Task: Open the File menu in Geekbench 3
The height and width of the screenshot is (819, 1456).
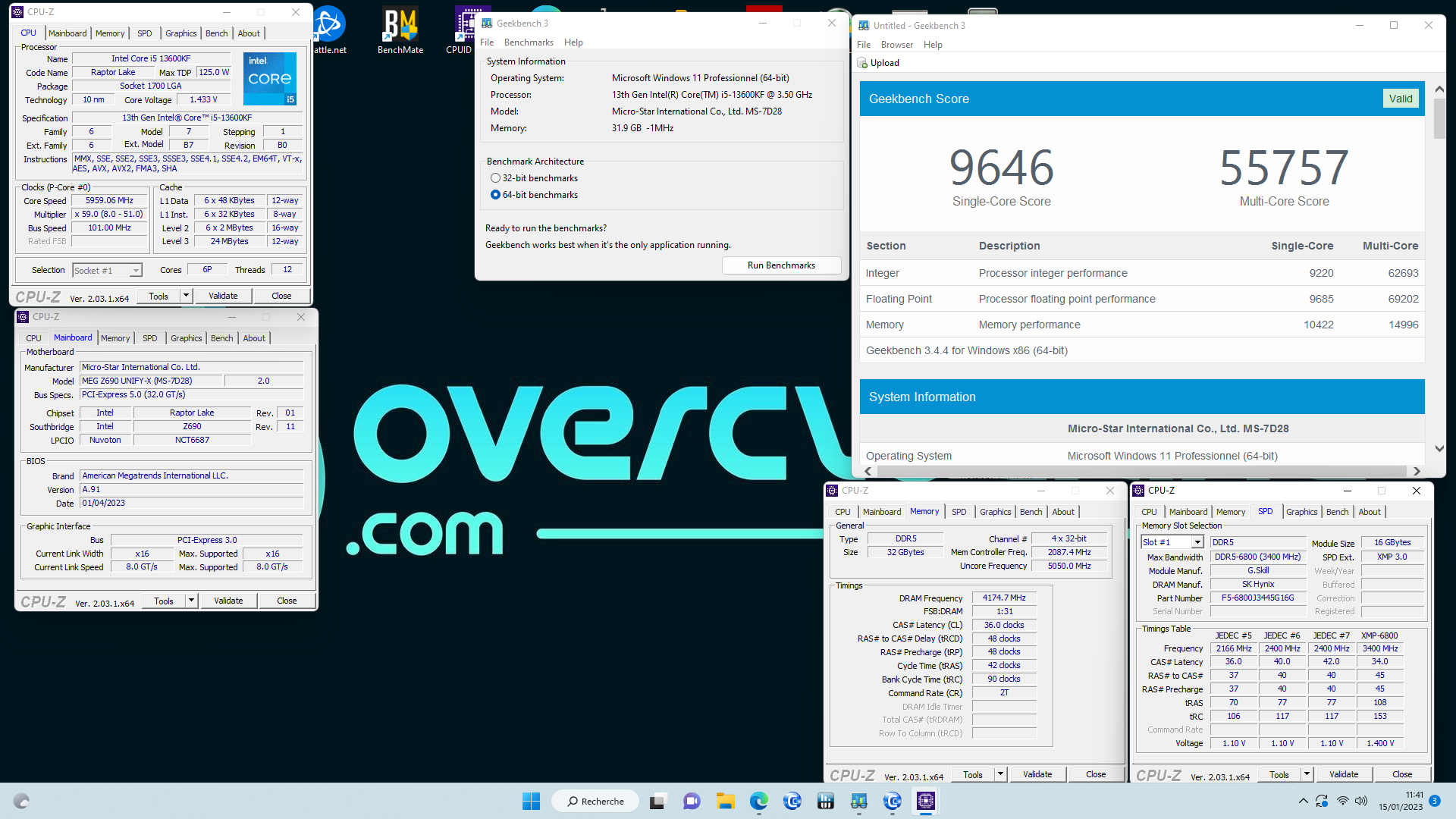Action: click(487, 42)
